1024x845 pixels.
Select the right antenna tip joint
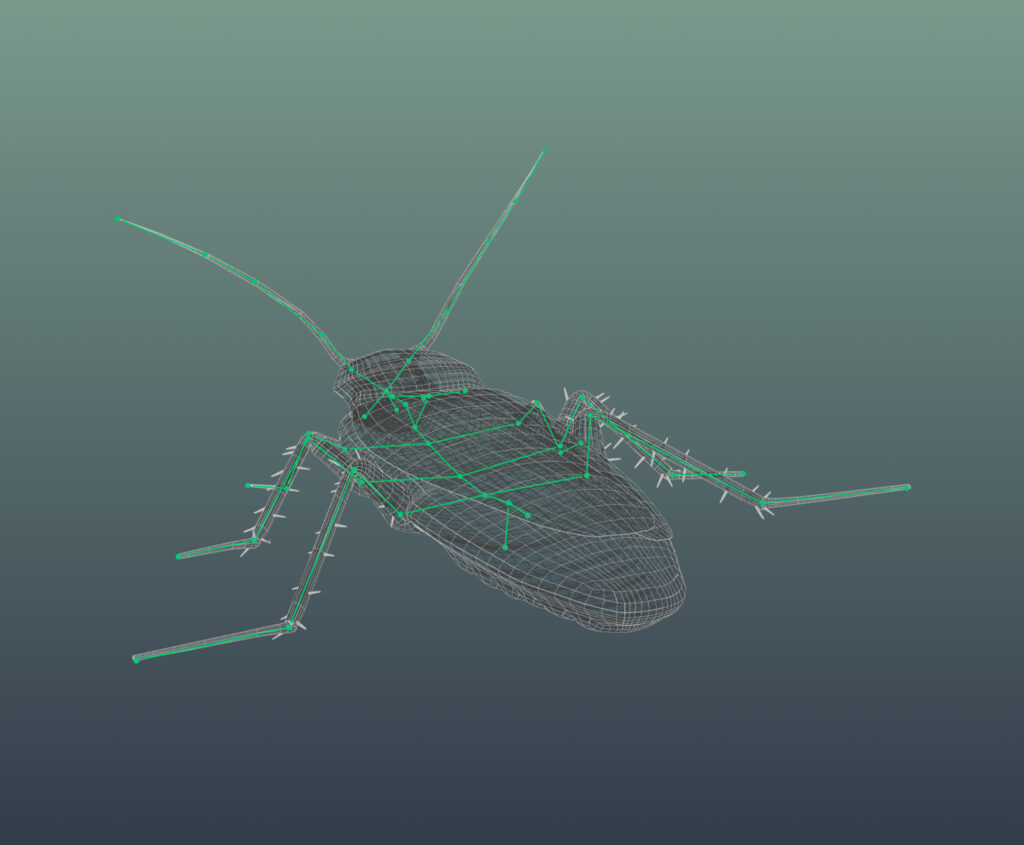coord(545,150)
